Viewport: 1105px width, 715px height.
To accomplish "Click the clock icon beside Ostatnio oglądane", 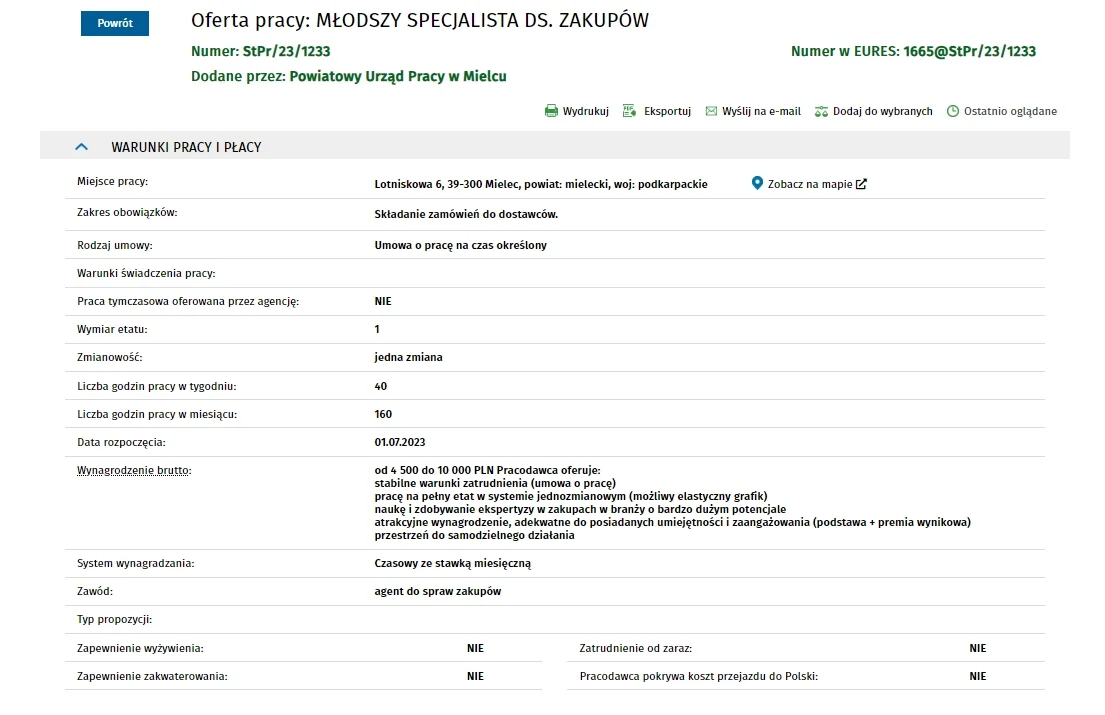I will click(953, 111).
